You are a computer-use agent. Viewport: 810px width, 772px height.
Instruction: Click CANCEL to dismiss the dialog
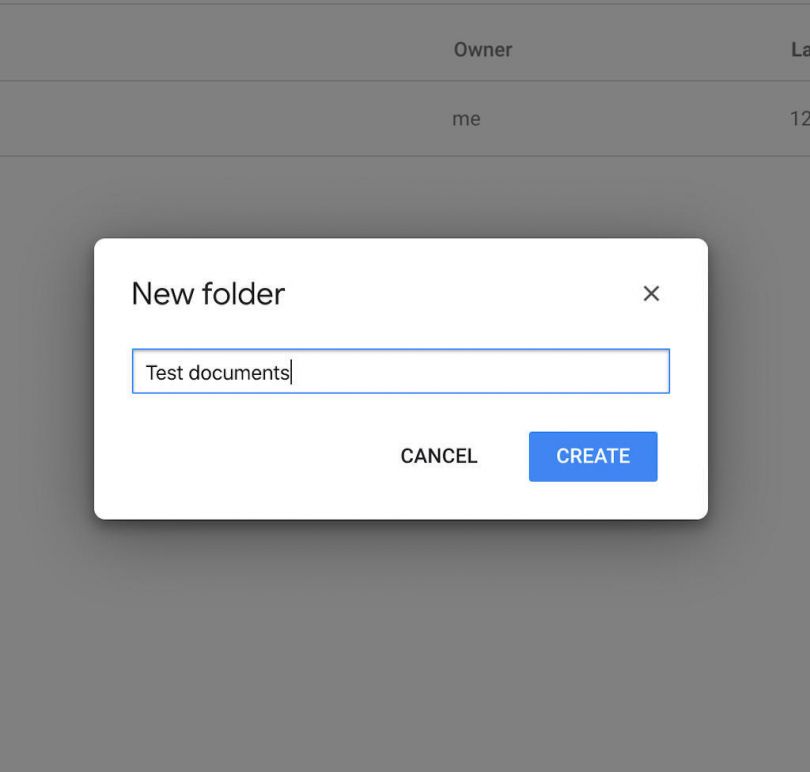coord(438,456)
